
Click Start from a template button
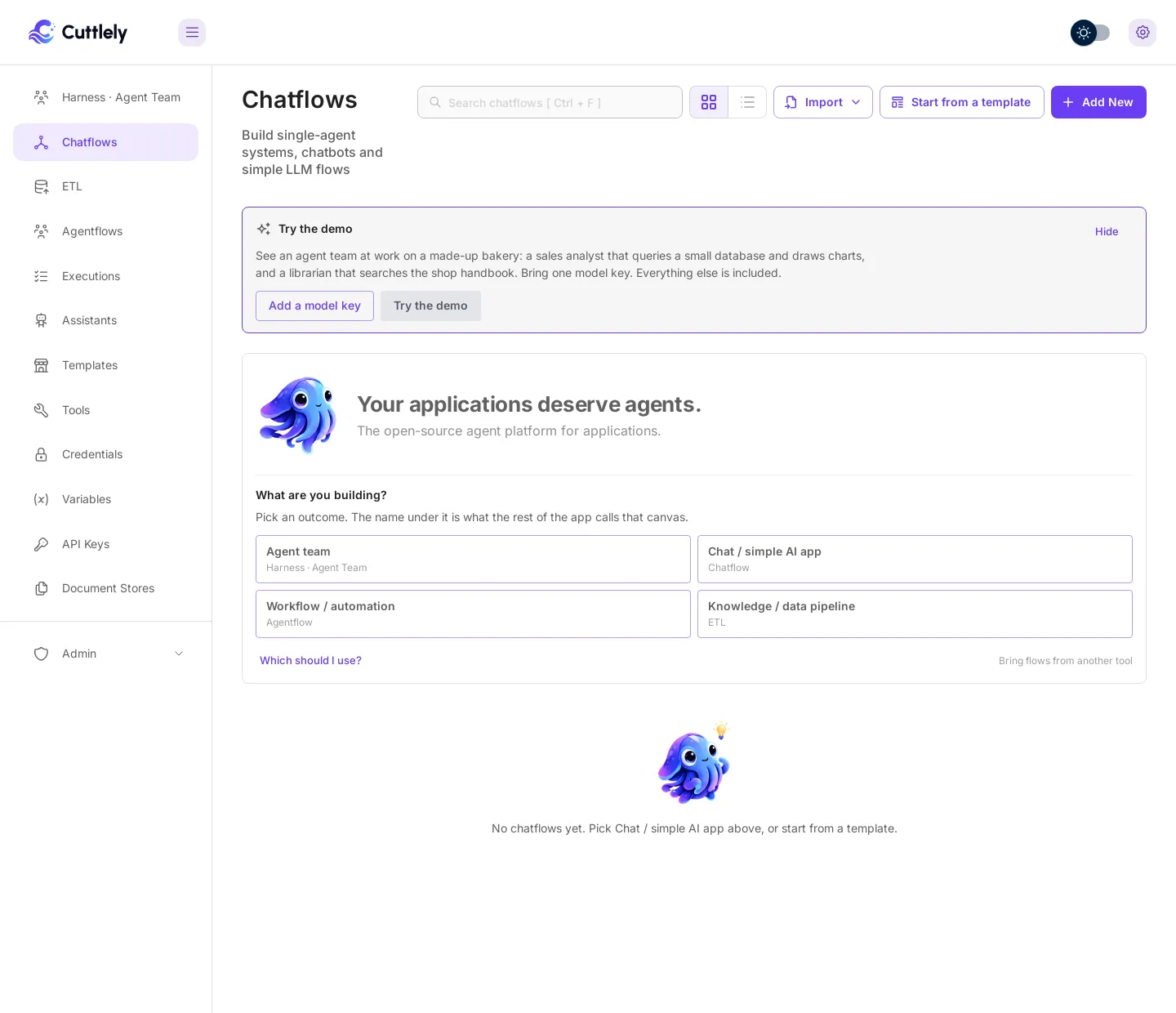[x=962, y=102]
